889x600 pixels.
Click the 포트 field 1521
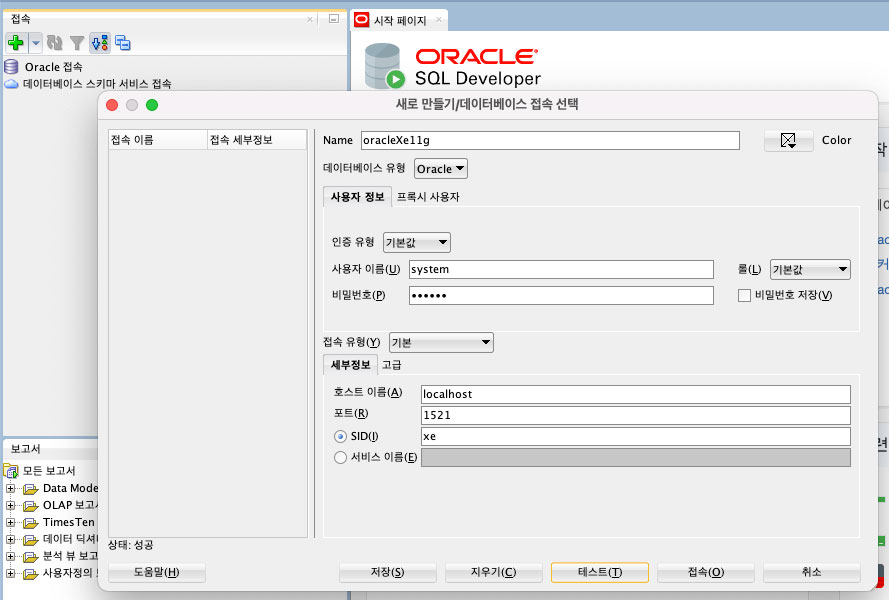coord(636,415)
